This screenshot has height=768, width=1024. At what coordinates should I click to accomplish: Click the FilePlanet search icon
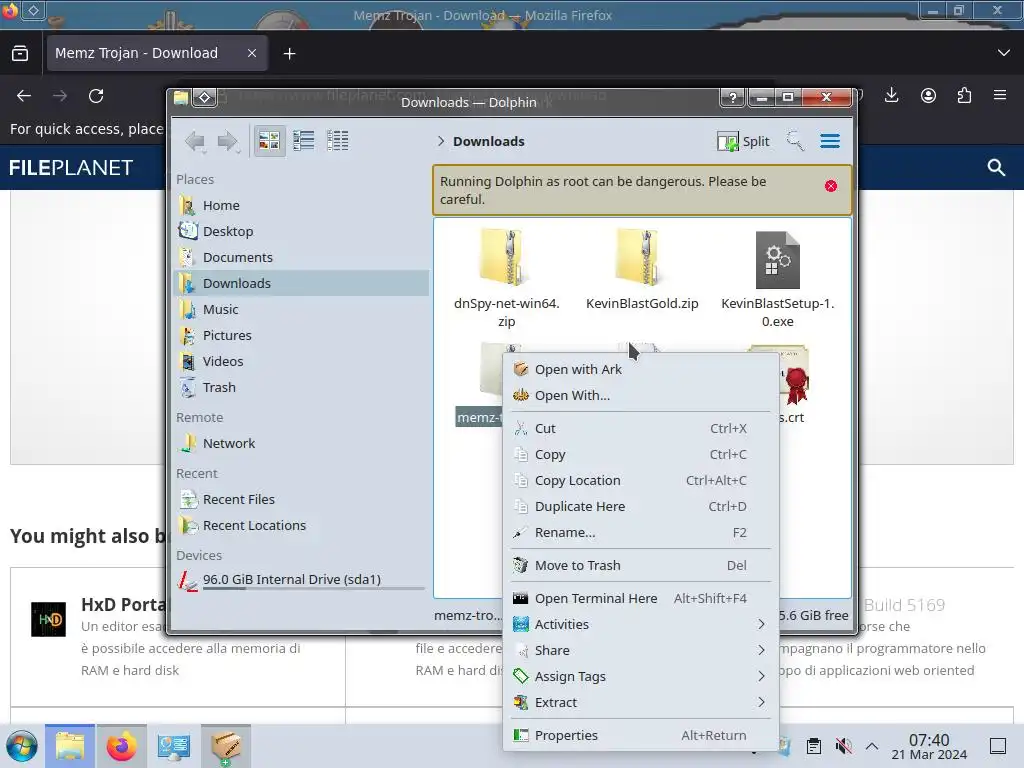point(996,168)
